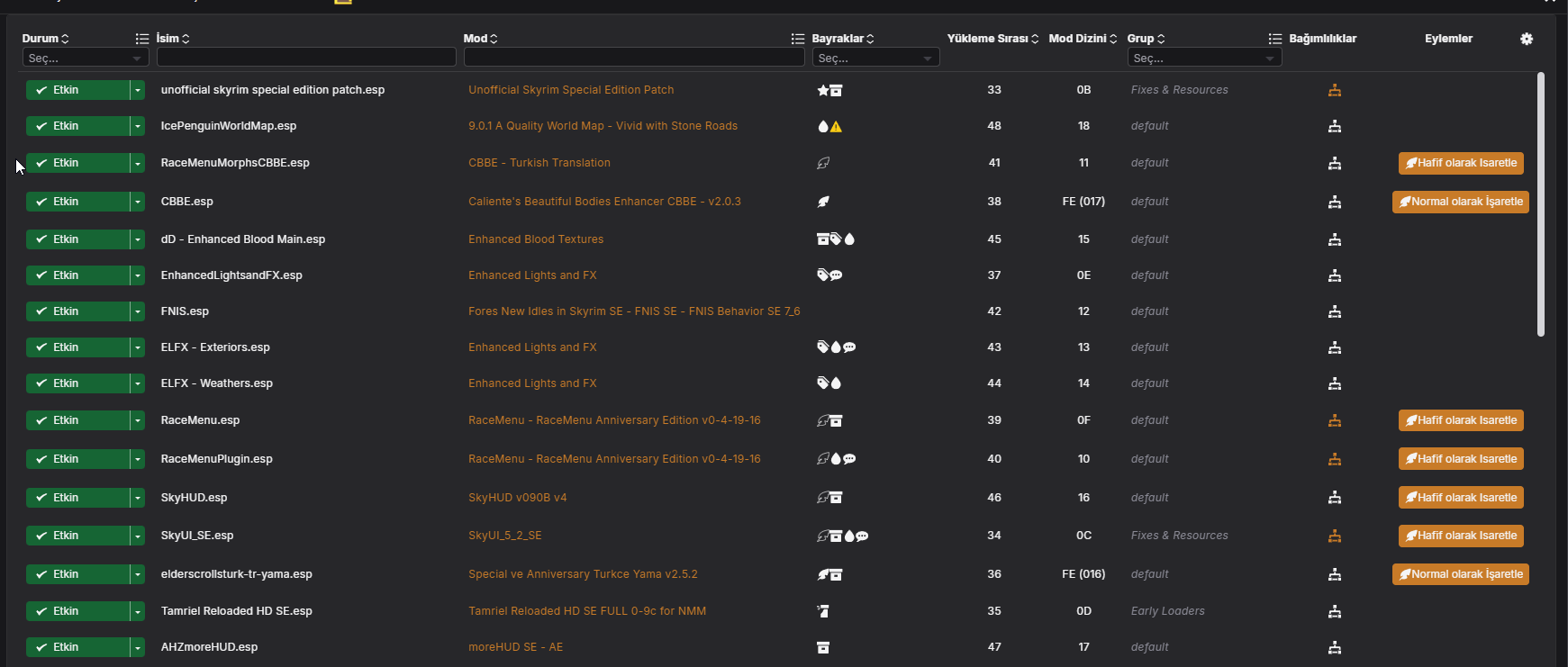Click dependency icon for Tamriel Reloaded HD SE.esp

click(x=1335, y=611)
